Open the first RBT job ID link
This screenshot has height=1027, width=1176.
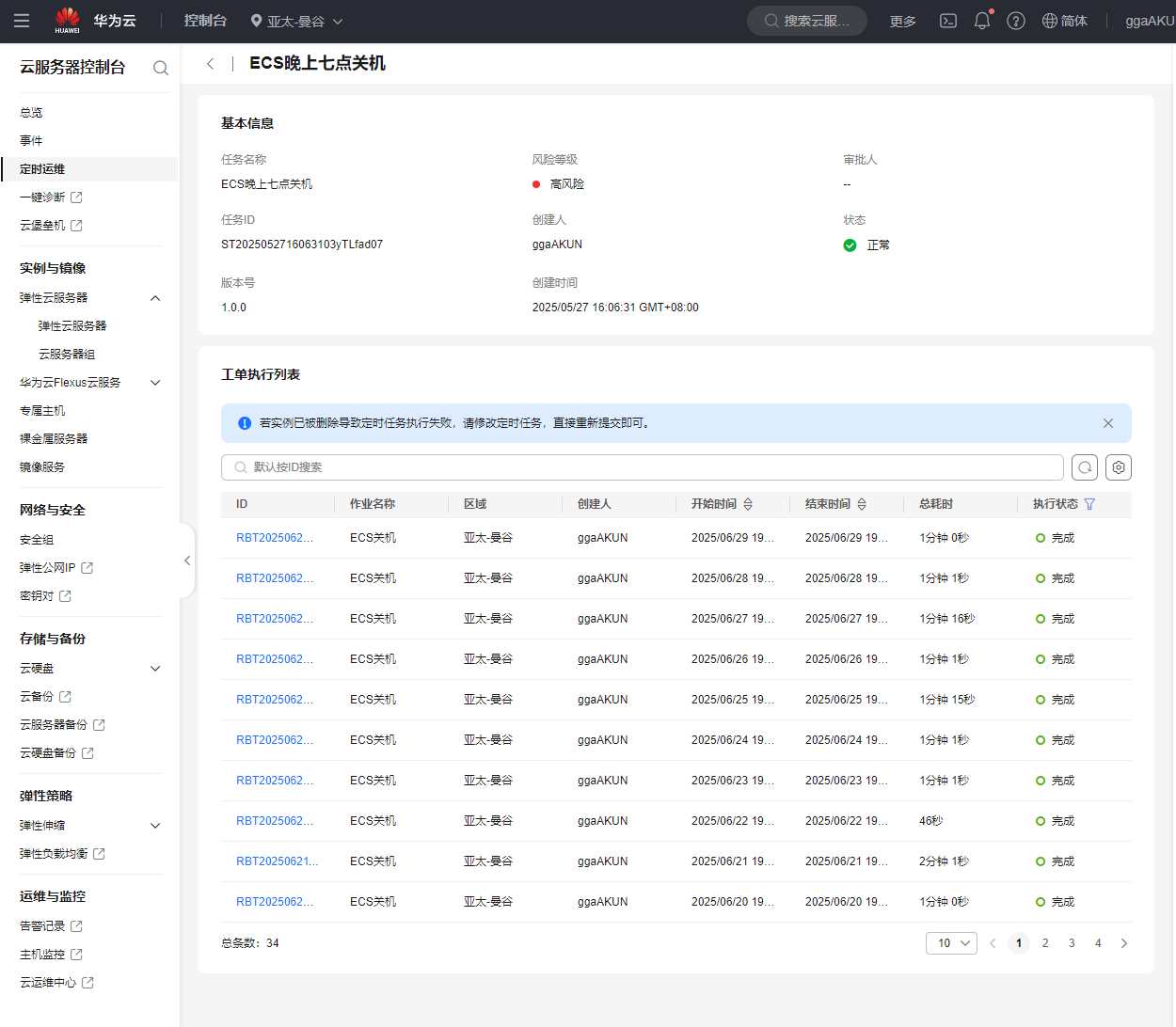[274, 538]
